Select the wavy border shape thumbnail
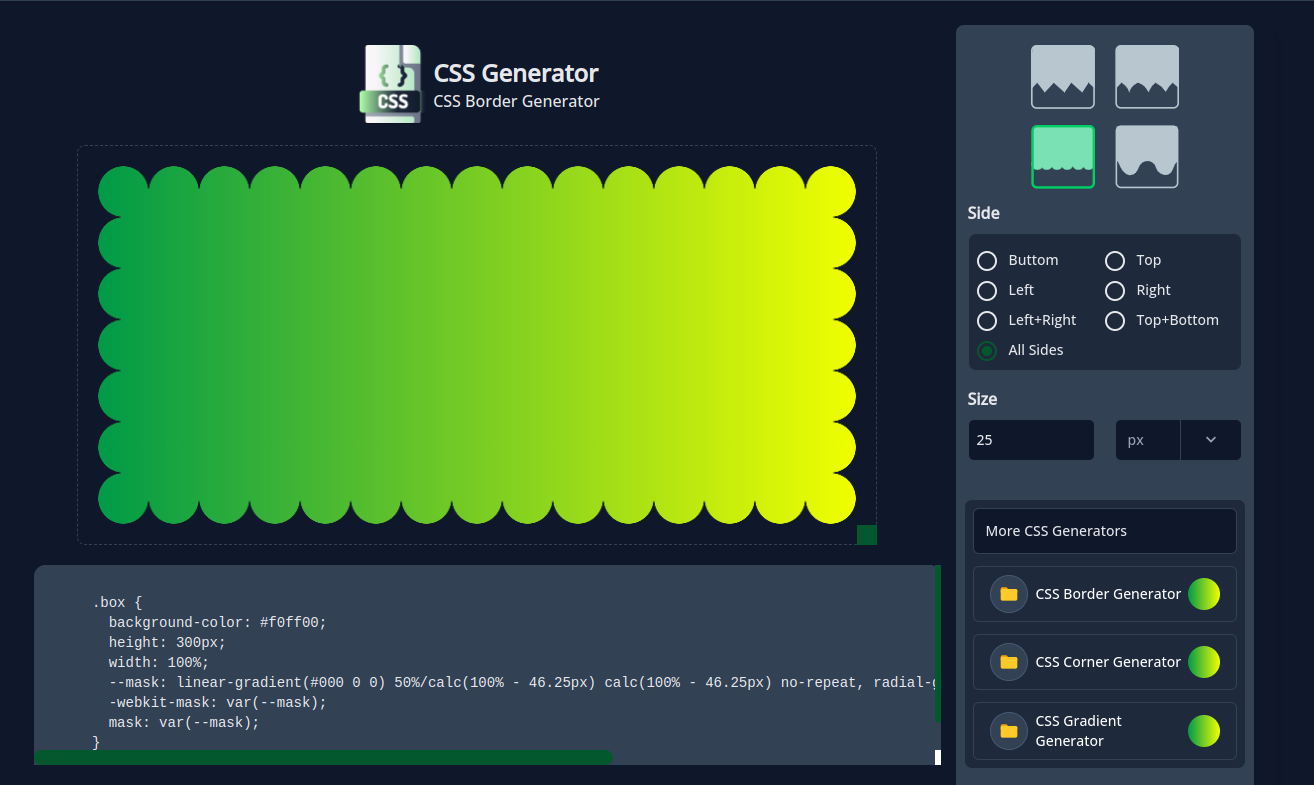Image resolution: width=1314 pixels, height=785 pixels. pos(1147,157)
